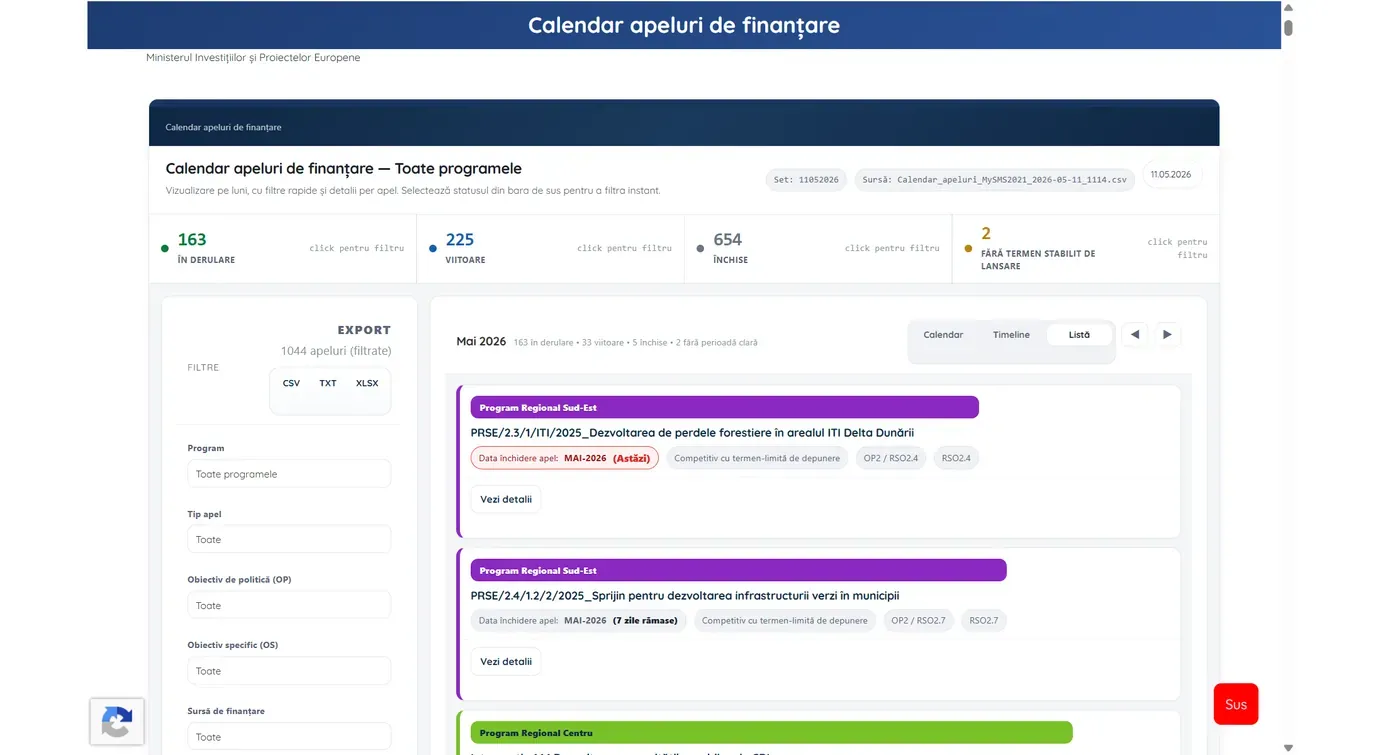Open details for PRSE/2.4/1.2/2/2025 call
The image size is (1400, 755).
[x=506, y=661]
